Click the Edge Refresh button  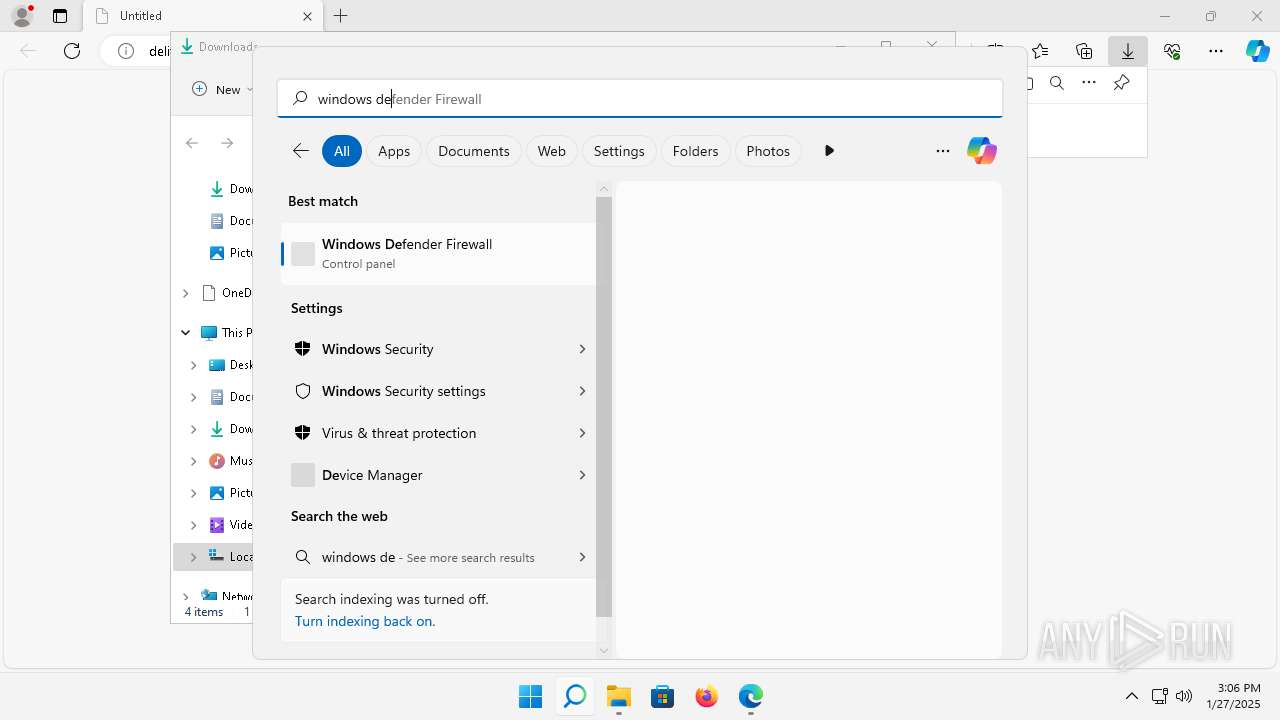[x=72, y=51]
